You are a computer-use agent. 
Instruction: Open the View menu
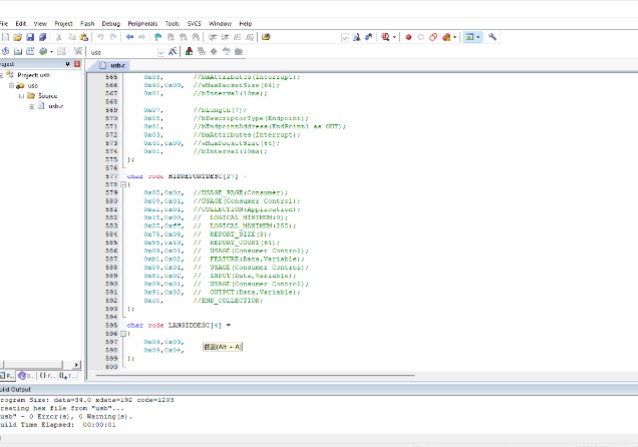[40, 24]
